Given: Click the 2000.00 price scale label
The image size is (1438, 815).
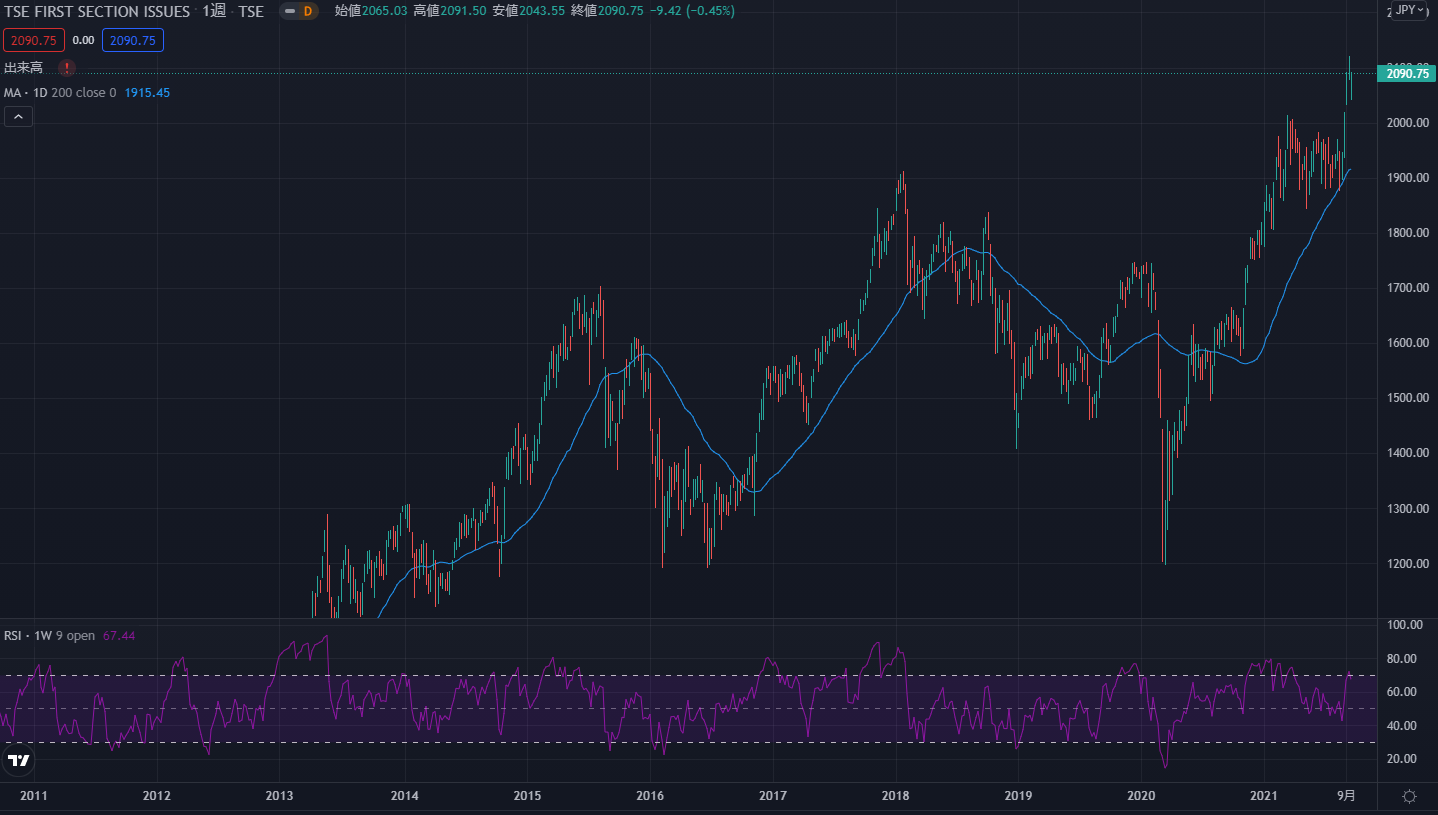Looking at the screenshot, I should coord(1406,122).
